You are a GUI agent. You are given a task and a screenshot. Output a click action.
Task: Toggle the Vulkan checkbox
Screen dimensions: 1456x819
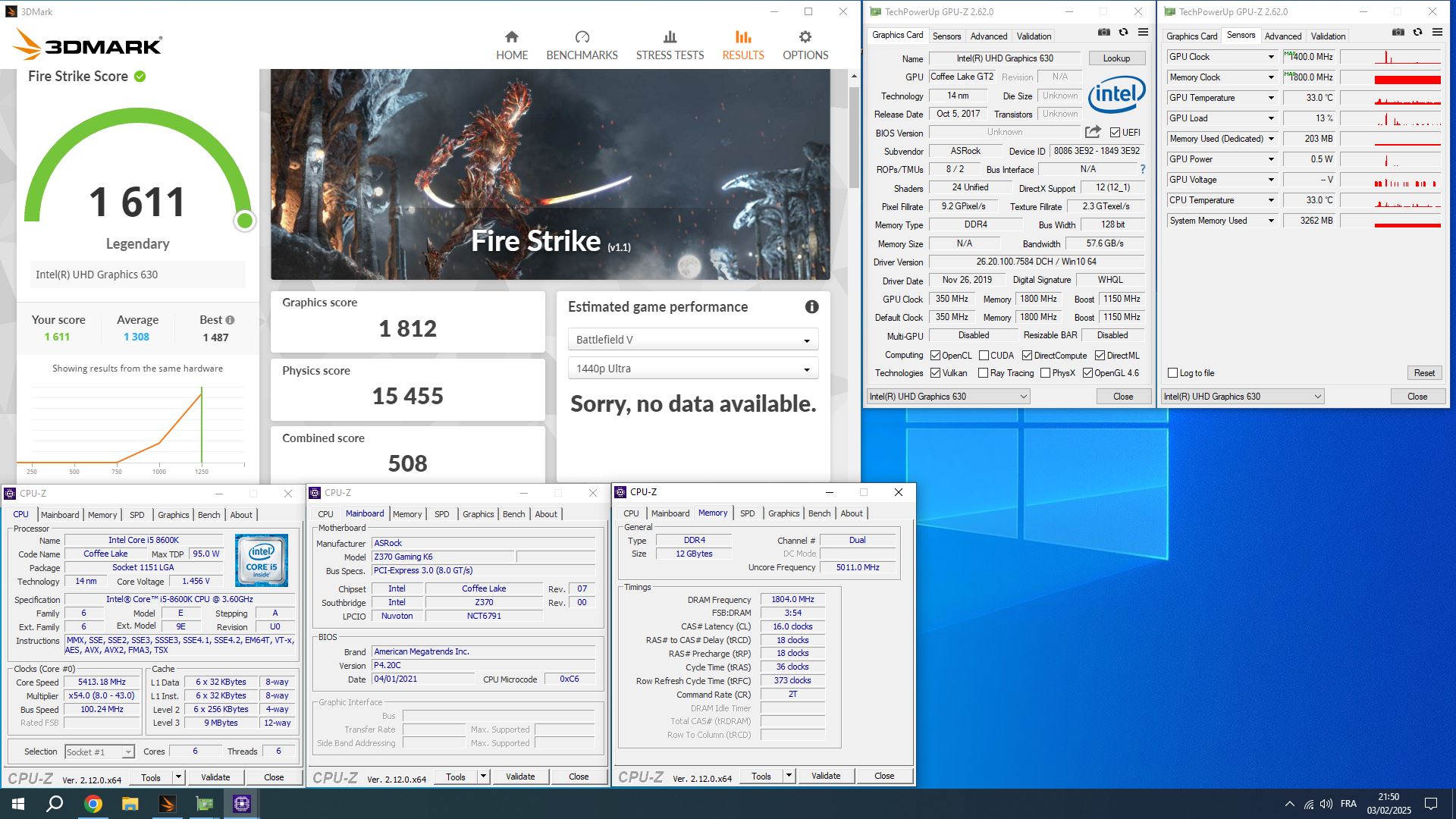936,373
